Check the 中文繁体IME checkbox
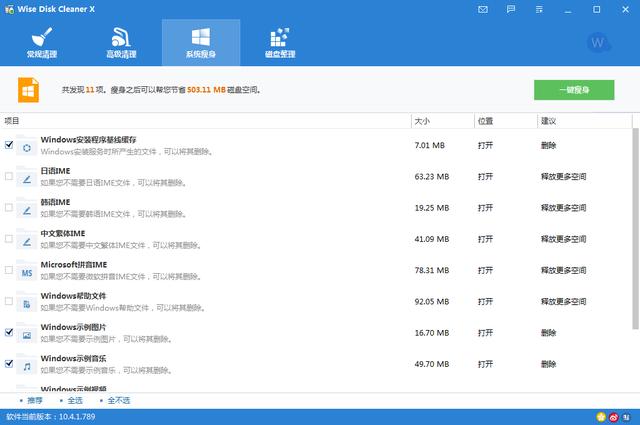 [x=9, y=239]
